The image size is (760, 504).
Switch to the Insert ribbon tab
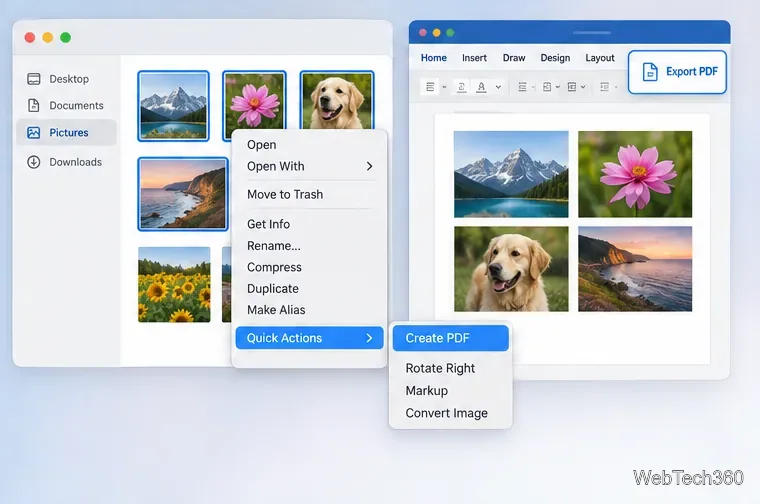point(474,58)
